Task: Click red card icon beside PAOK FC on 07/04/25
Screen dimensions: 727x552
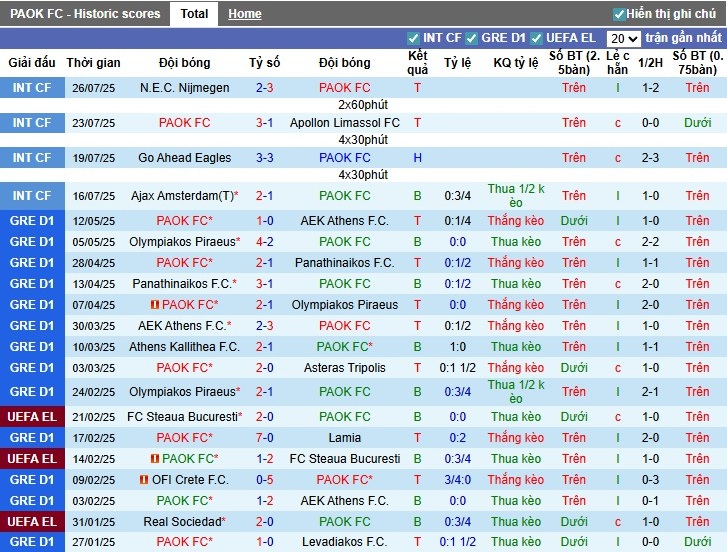Action: tap(155, 305)
